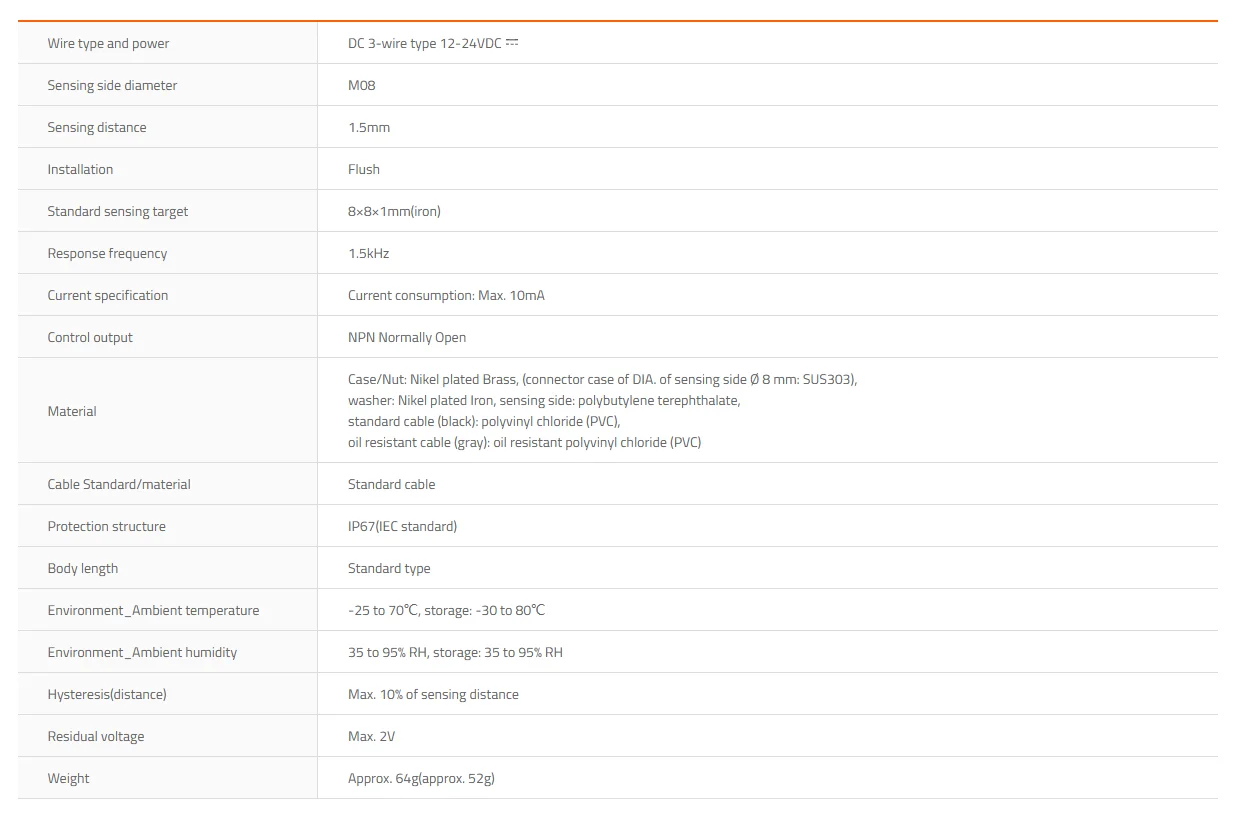Select the 'Installation' row label
Screen dimensions: 1251x813
click(80, 169)
